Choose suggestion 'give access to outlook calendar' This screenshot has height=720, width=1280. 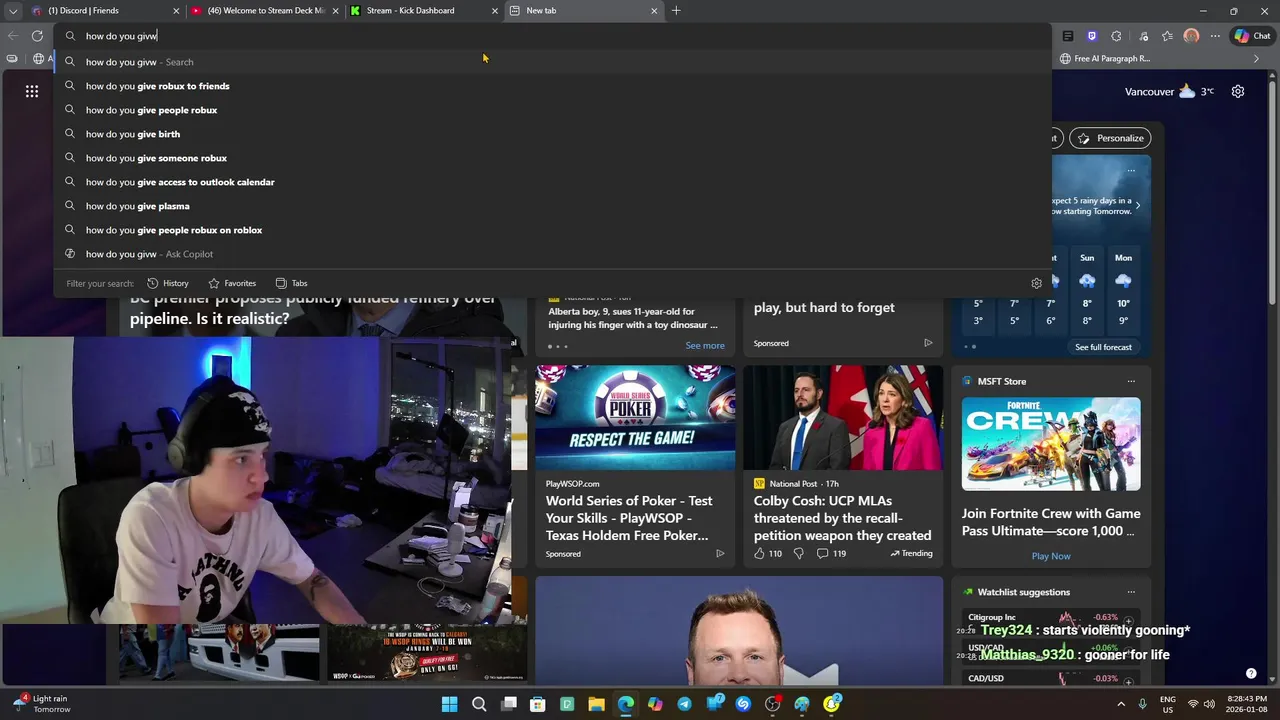coord(552,182)
